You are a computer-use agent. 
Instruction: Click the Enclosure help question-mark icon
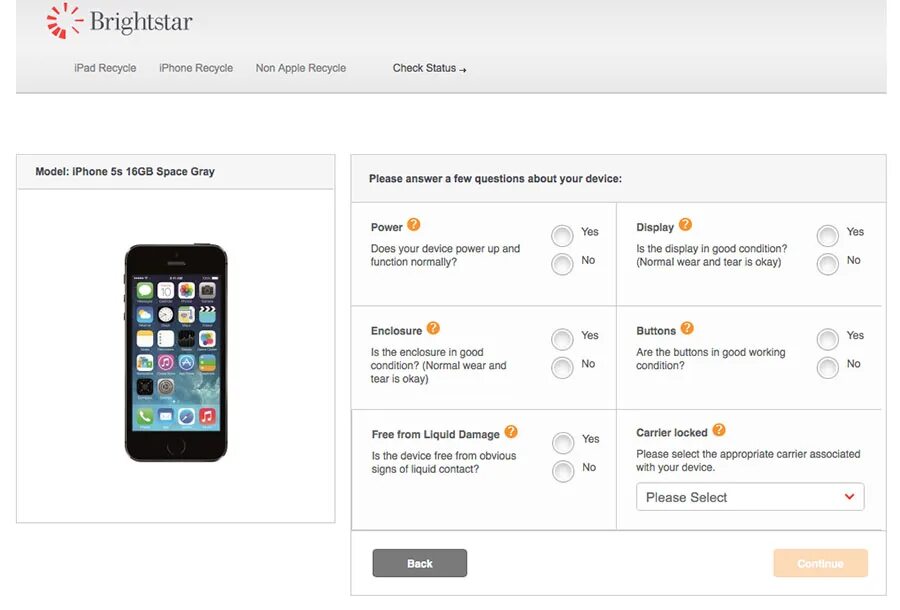(x=433, y=328)
